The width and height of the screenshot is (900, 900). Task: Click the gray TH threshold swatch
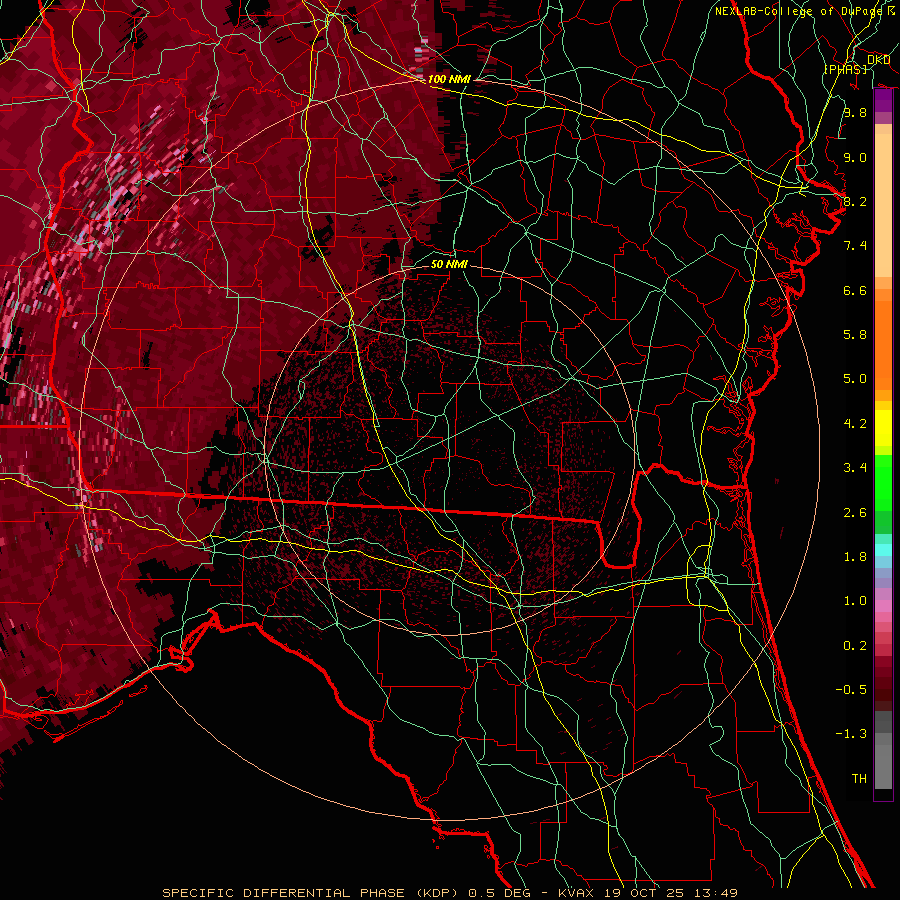tap(883, 777)
